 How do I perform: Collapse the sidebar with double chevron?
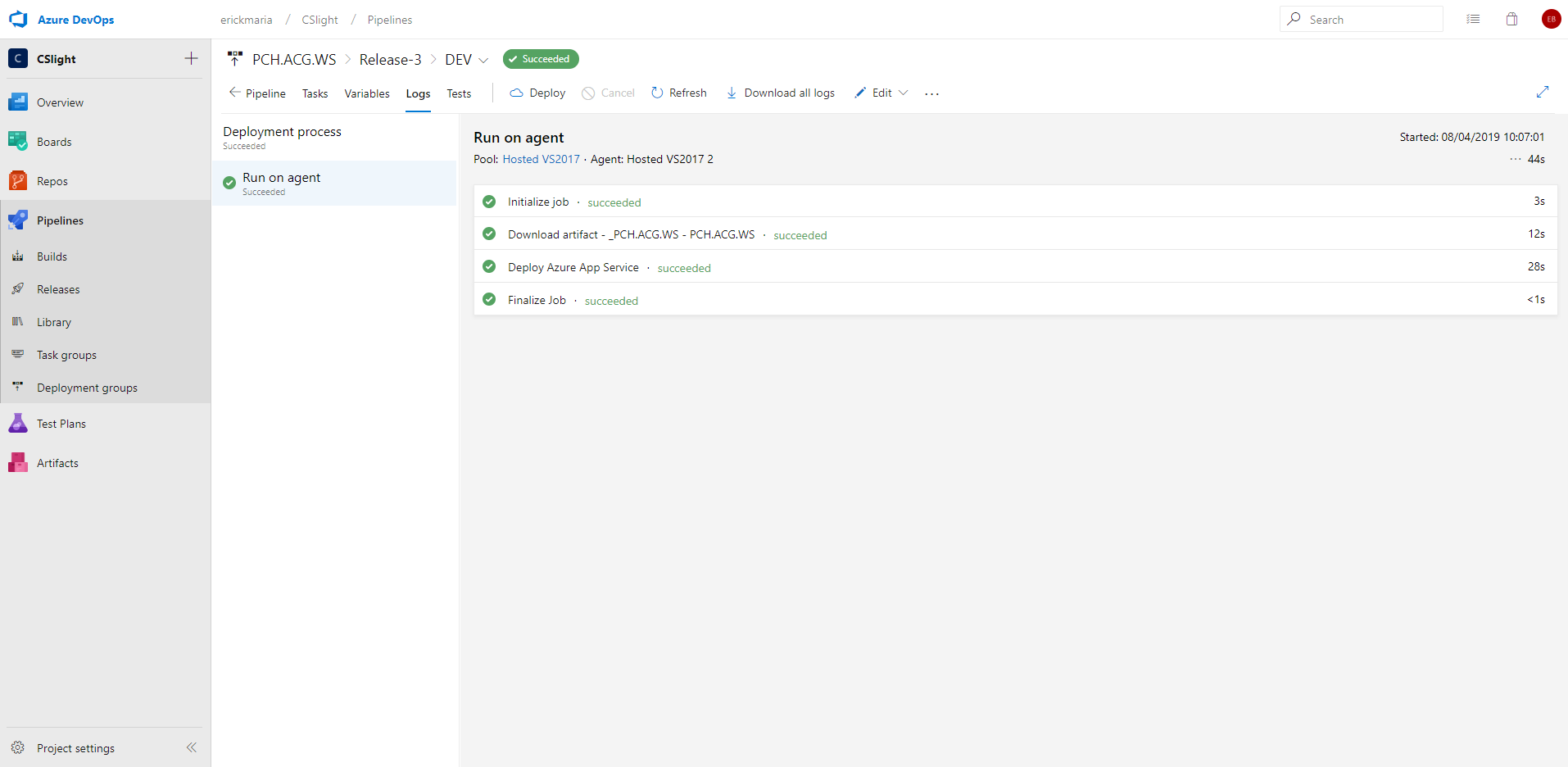click(x=192, y=747)
